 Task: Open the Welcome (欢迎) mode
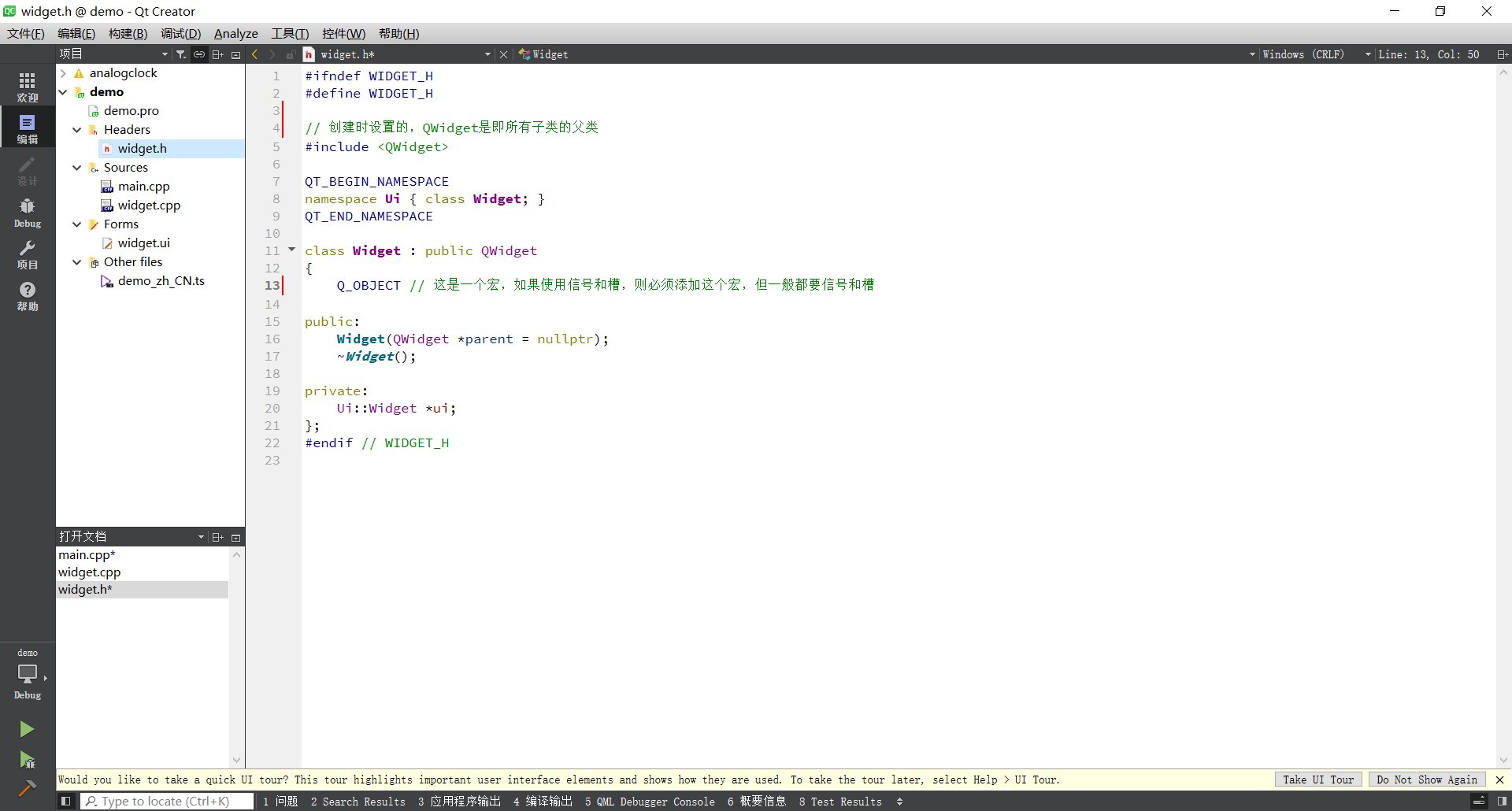28,87
